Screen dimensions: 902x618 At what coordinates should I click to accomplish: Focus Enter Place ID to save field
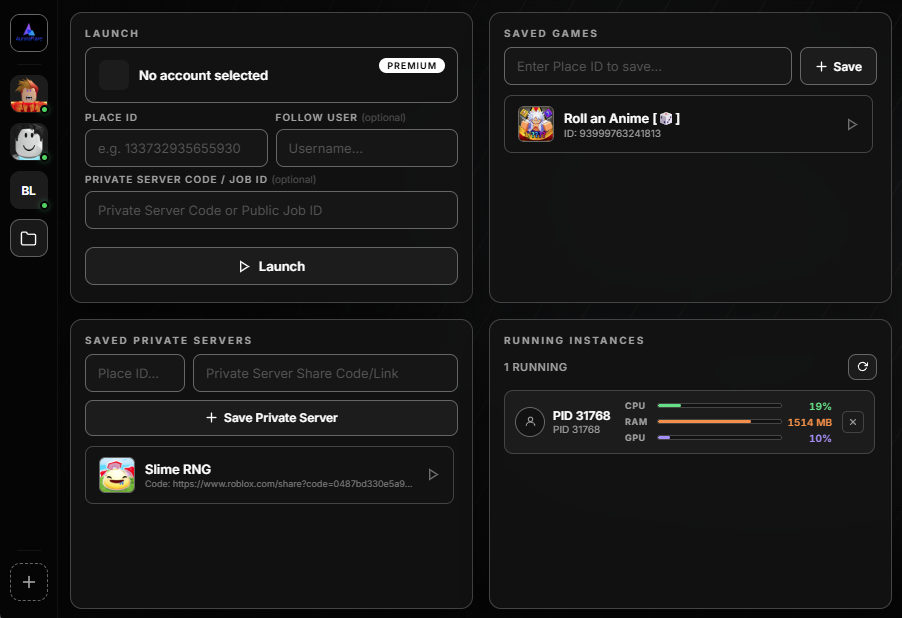(x=648, y=66)
